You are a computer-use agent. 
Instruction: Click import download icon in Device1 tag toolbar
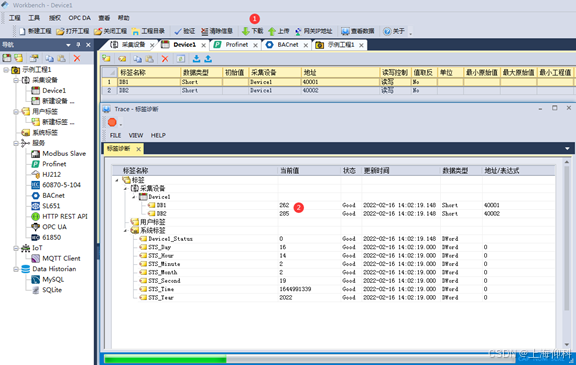click(197, 58)
